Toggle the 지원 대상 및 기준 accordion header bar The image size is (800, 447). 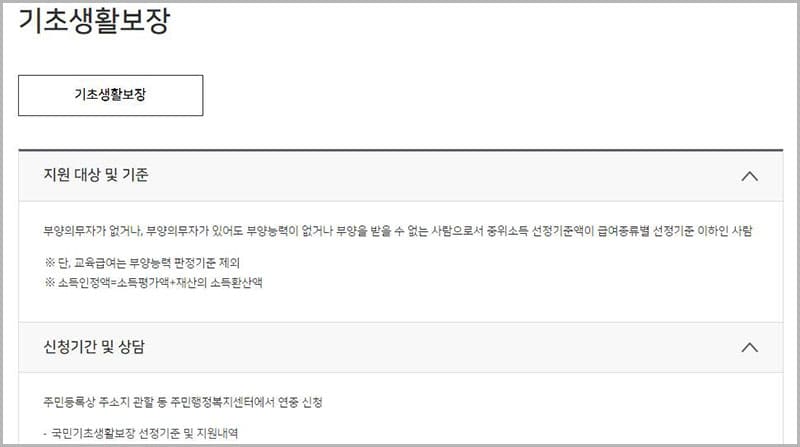[x=401, y=176]
